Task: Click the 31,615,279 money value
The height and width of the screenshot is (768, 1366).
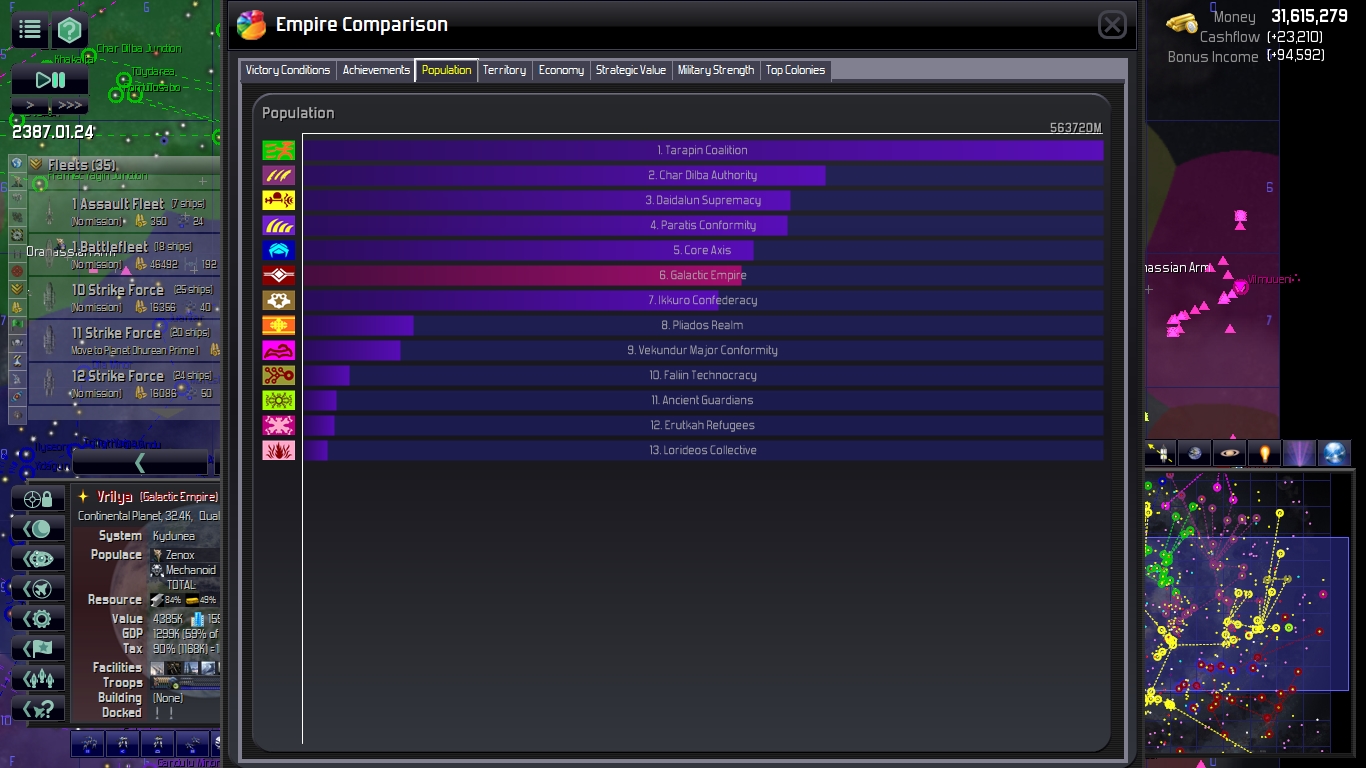Action: point(1309,16)
